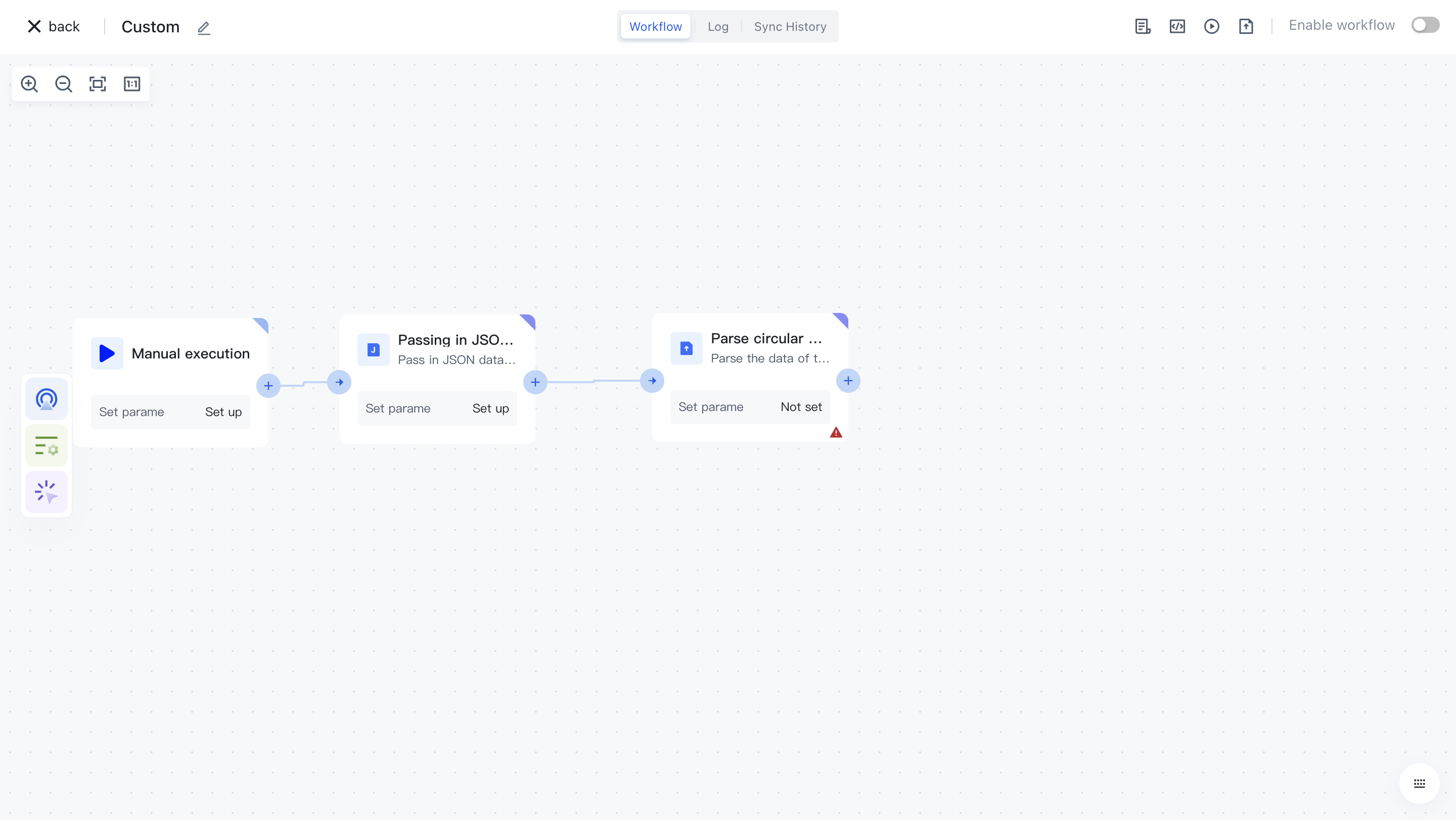
Task: Add a node after Parse circular node
Action: [848, 381]
